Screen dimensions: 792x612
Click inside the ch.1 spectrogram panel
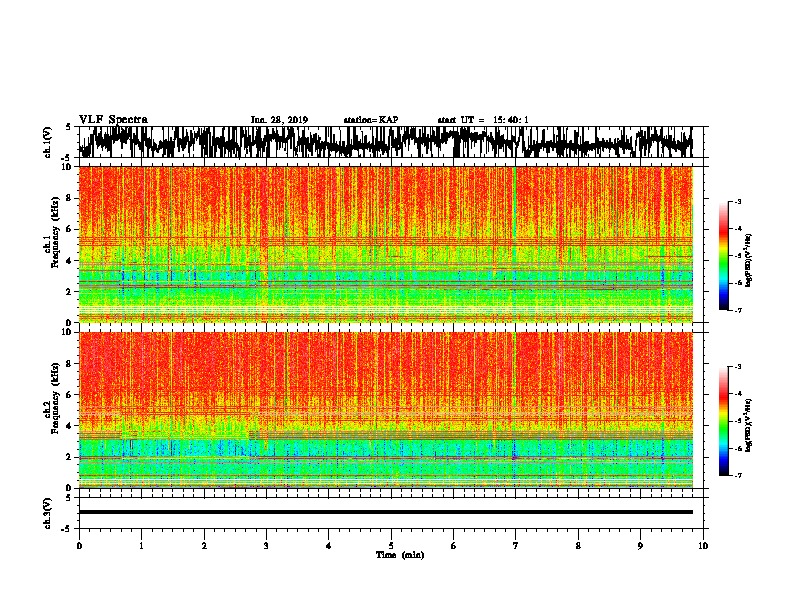pyautogui.click(x=385, y=244)
